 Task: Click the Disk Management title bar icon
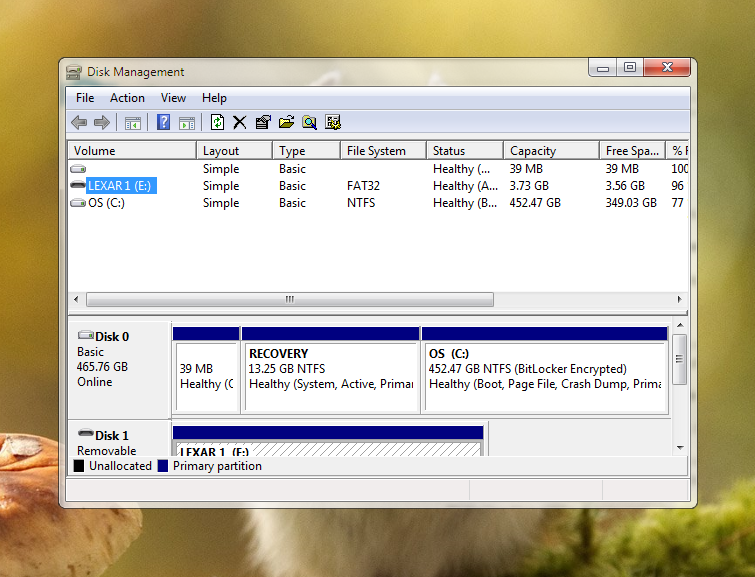click(74, 72)
